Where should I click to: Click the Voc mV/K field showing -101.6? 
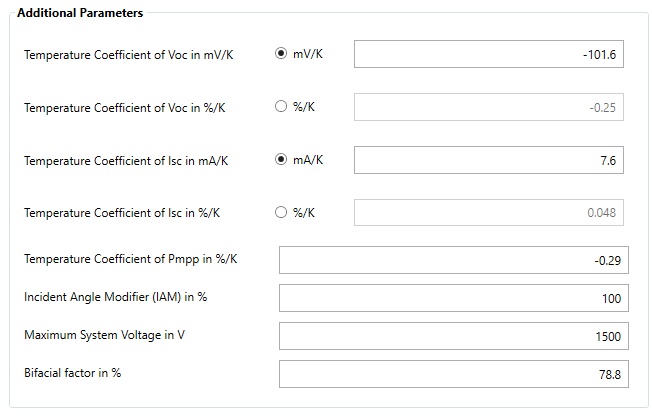(x=490, y=55)
